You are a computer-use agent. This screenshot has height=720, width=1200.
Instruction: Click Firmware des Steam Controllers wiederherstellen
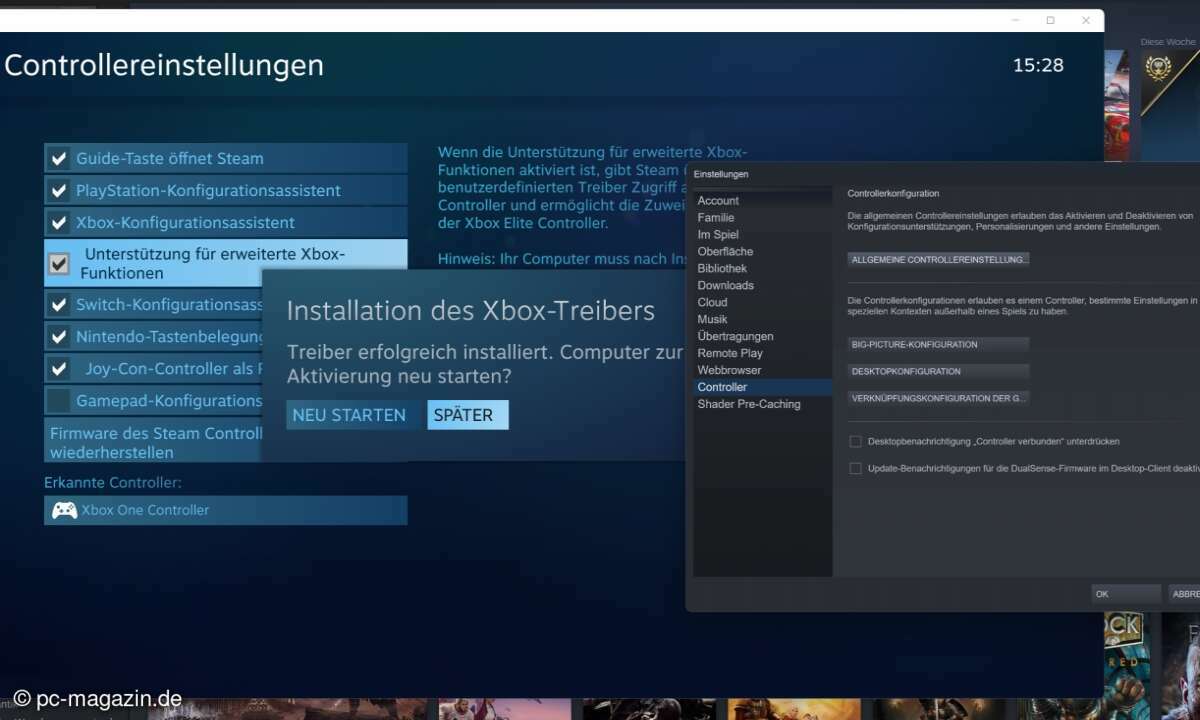155,443
